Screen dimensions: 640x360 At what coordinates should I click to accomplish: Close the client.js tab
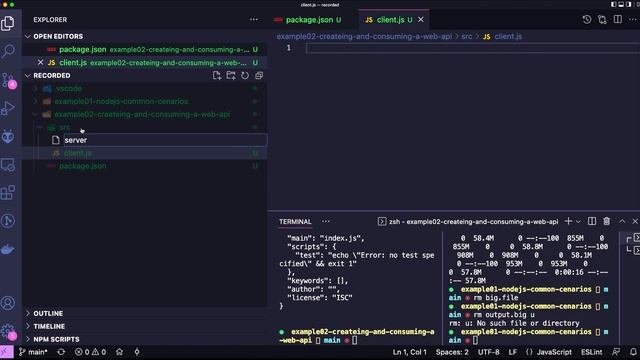[420, 20]
